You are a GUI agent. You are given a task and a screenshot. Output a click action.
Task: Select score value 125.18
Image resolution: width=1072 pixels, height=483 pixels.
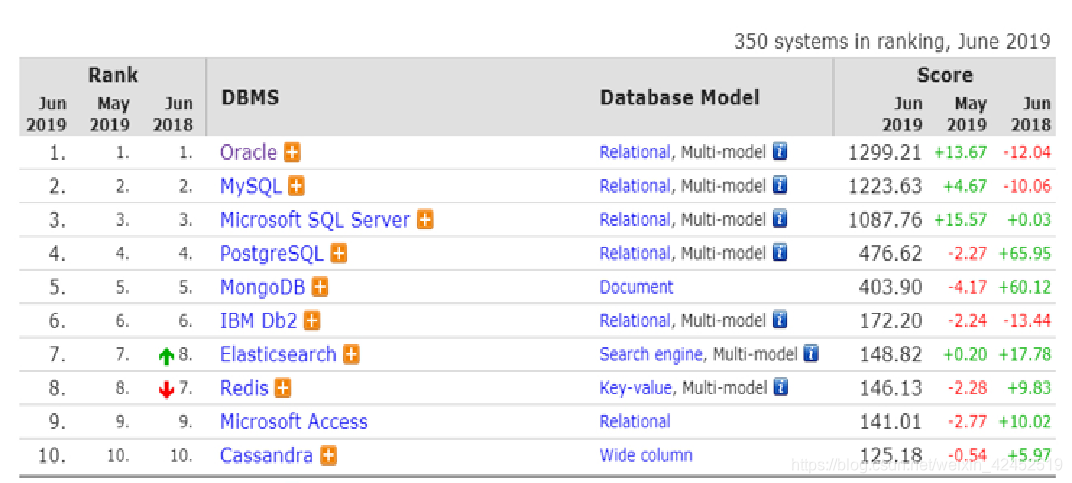click(891, 455)
